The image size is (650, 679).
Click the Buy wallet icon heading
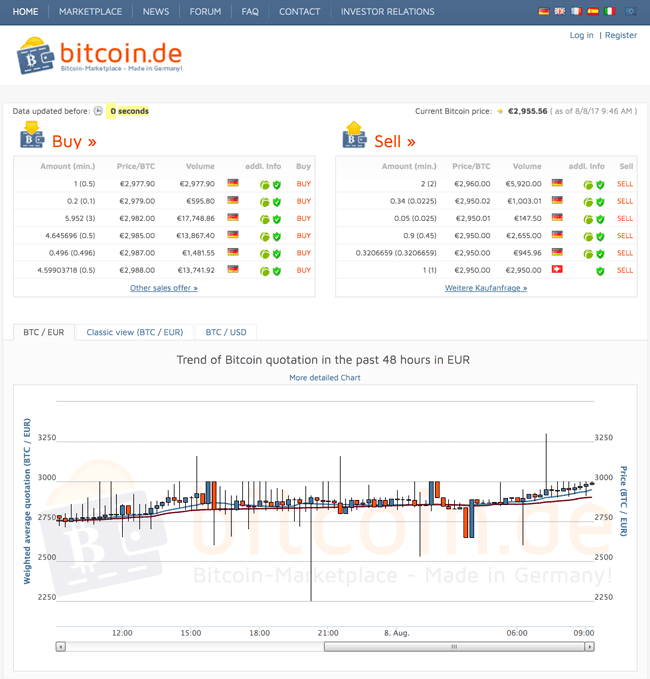point(32,135)
